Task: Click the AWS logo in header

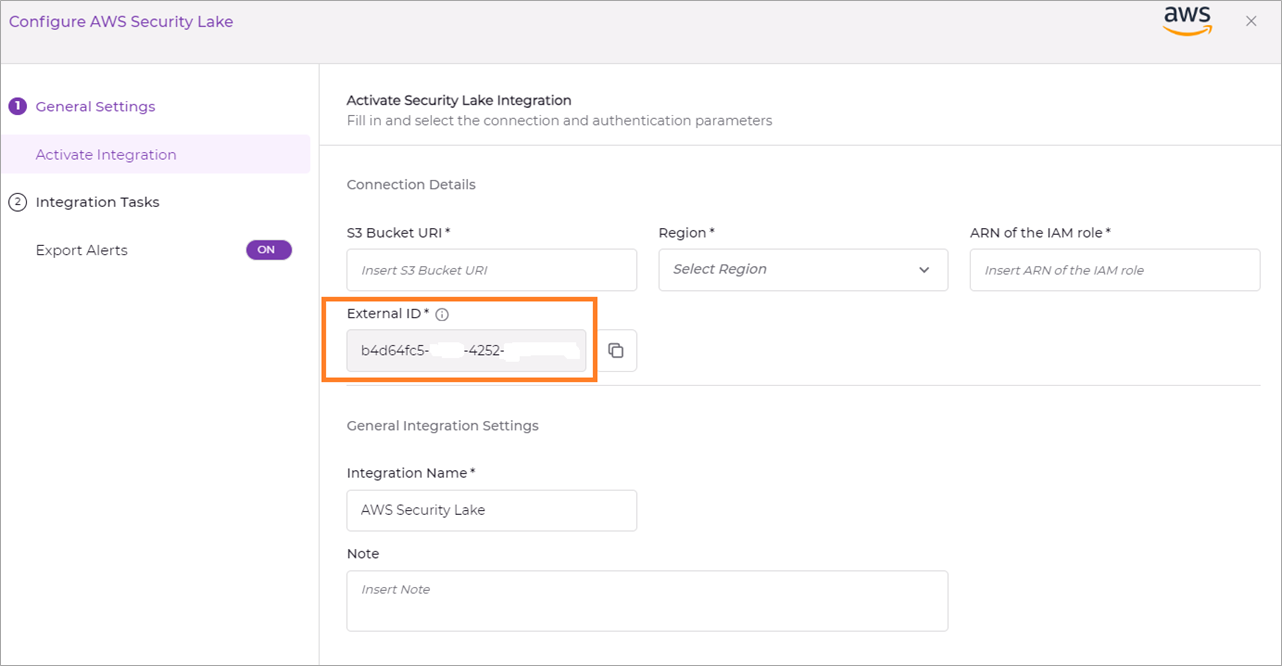Action: (x=1188, y=21)
